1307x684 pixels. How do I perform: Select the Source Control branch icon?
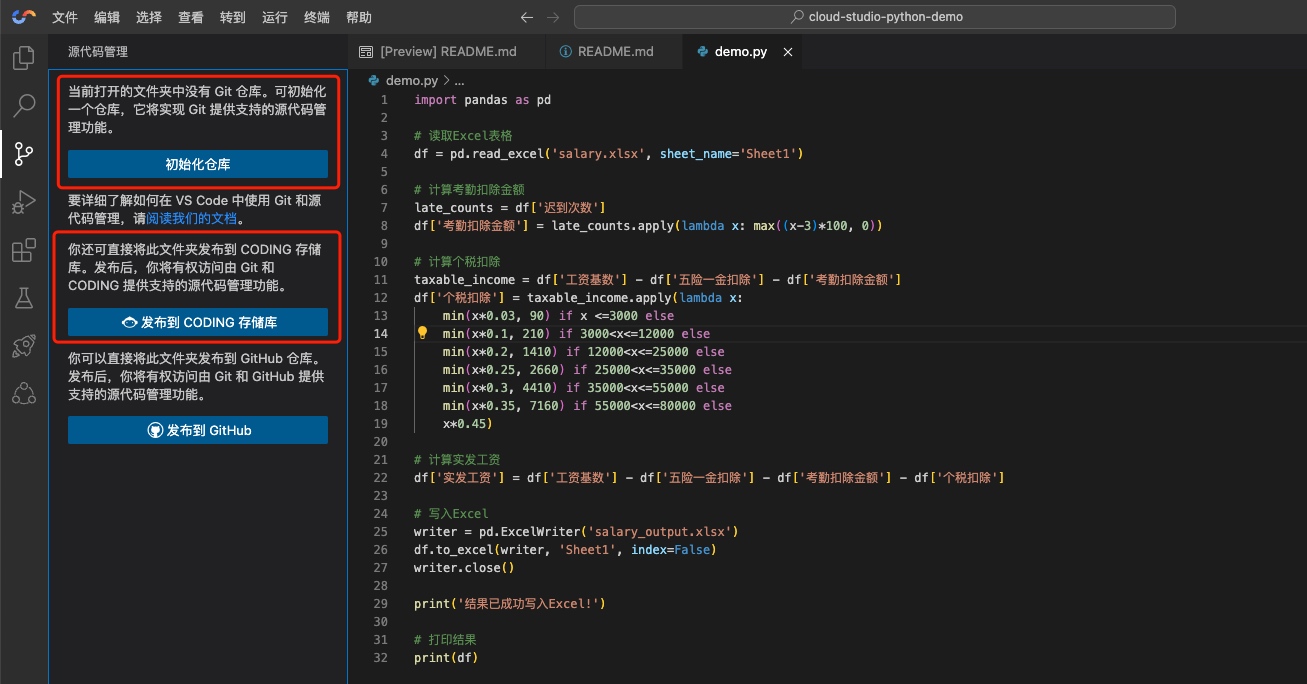(23, 154)
